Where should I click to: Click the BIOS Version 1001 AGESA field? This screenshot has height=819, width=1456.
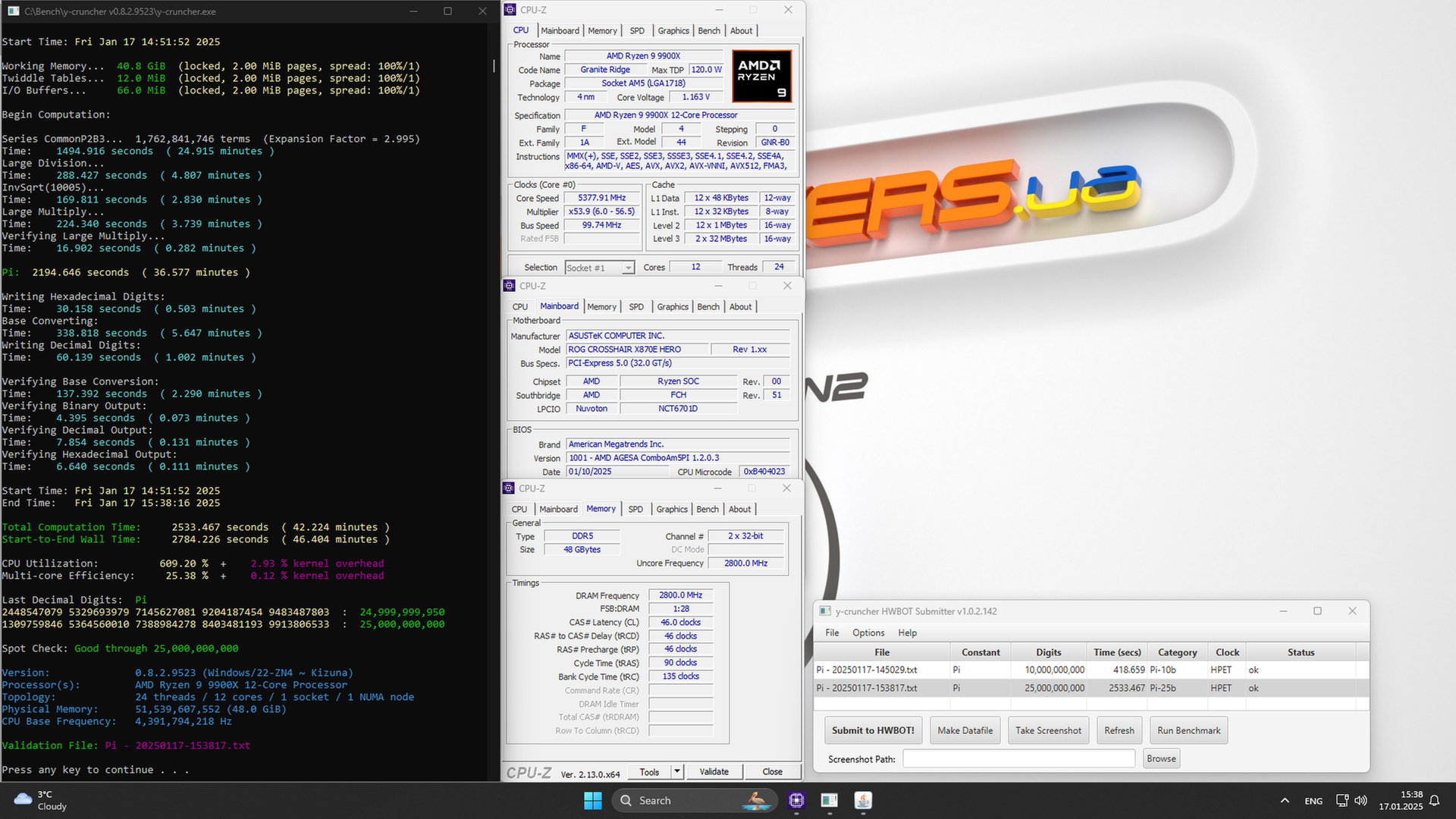point(678,458)
